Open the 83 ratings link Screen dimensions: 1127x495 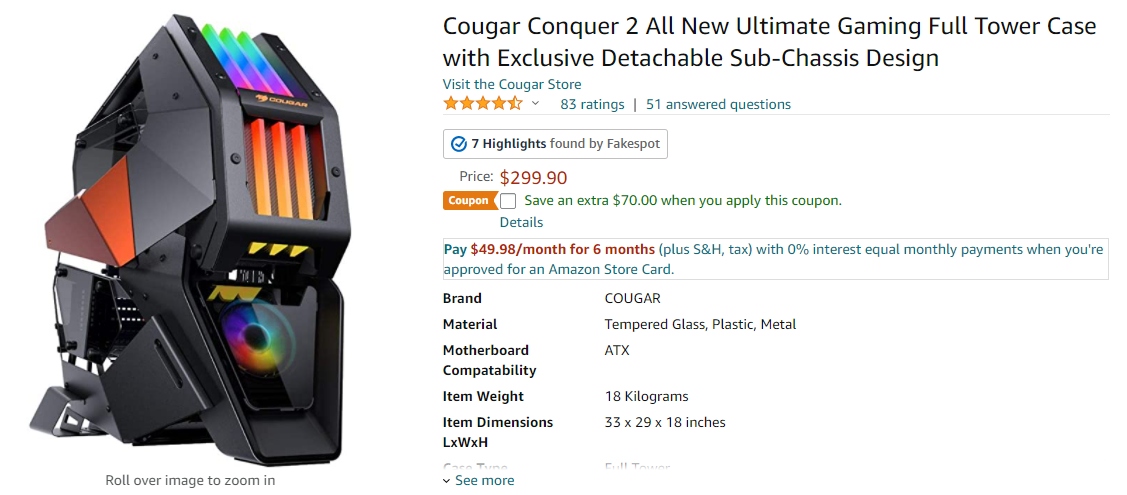click(x=592, y=104)
